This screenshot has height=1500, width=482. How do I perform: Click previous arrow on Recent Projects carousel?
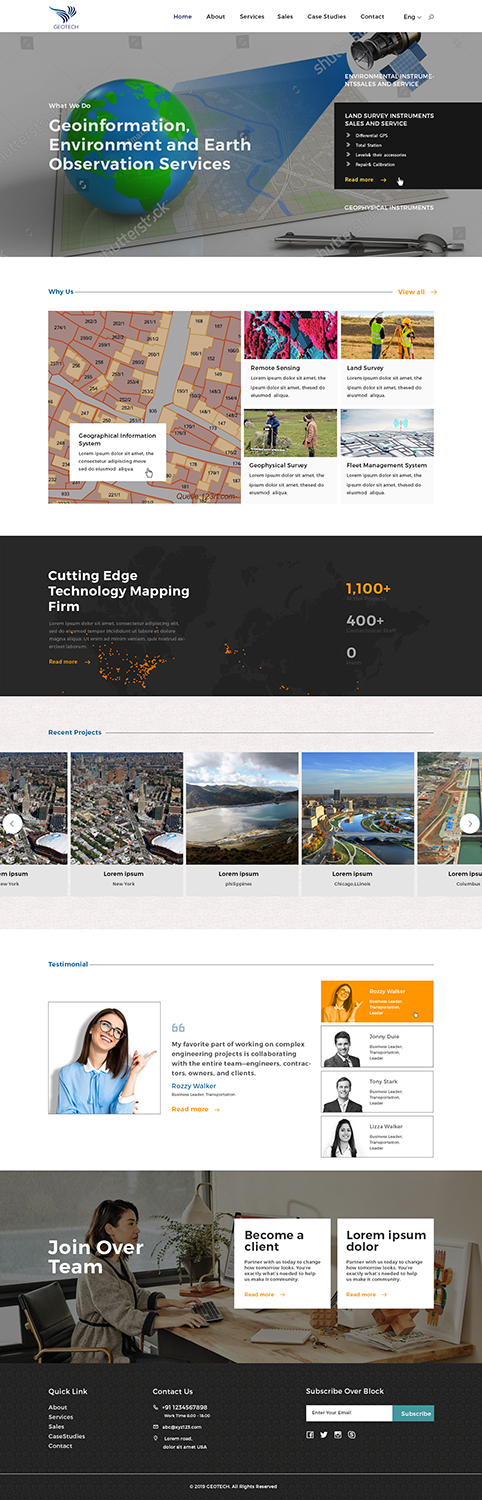pyautogui.click(x=13, y=824)
